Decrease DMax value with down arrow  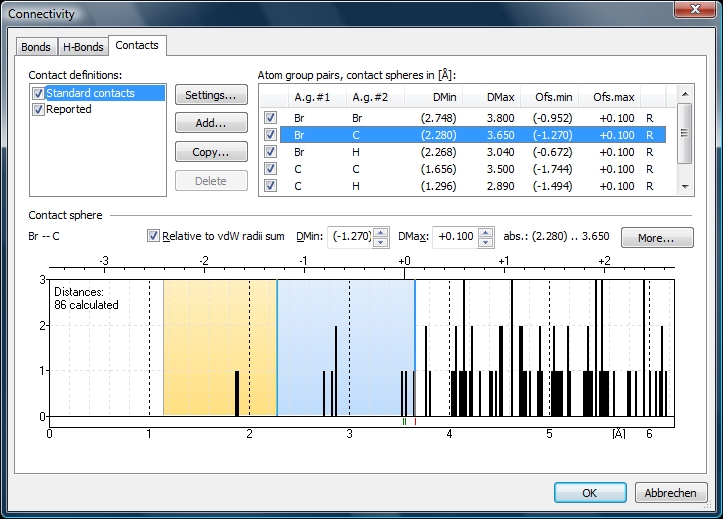485,242
